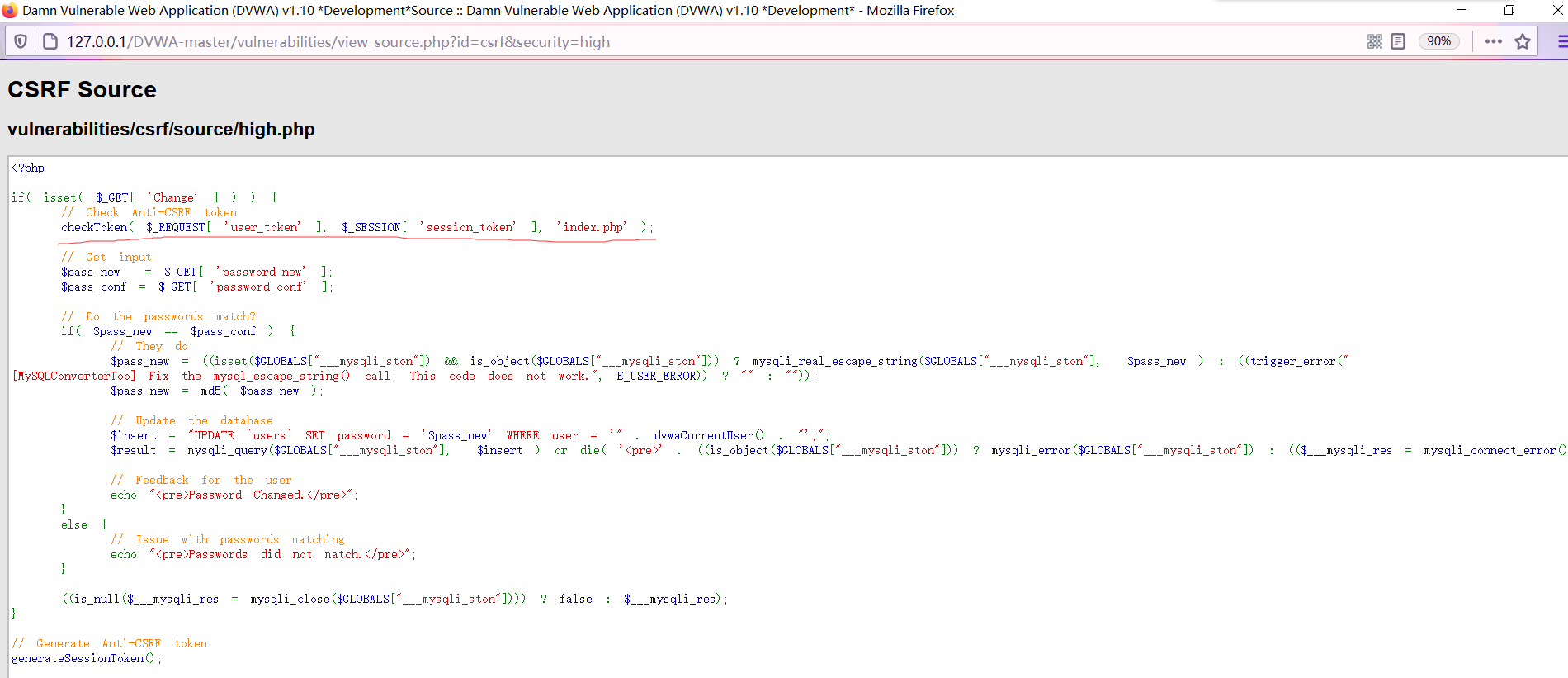Click the checkToken function call line

[357, 227]
